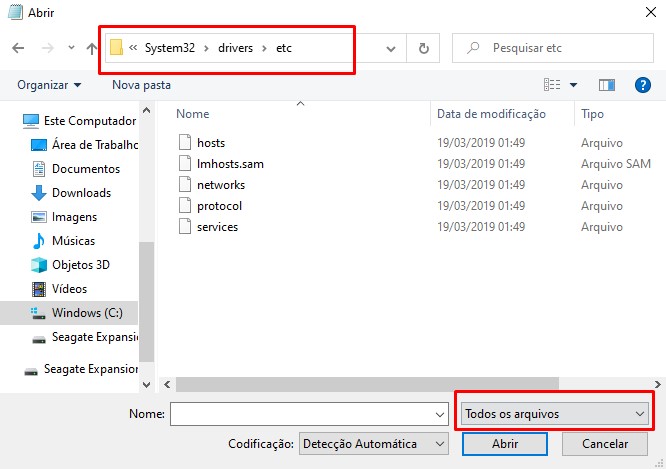Open the Todos os arquivos filter dropdown
This screenshot has height=469, width=666.
point(554,414)
